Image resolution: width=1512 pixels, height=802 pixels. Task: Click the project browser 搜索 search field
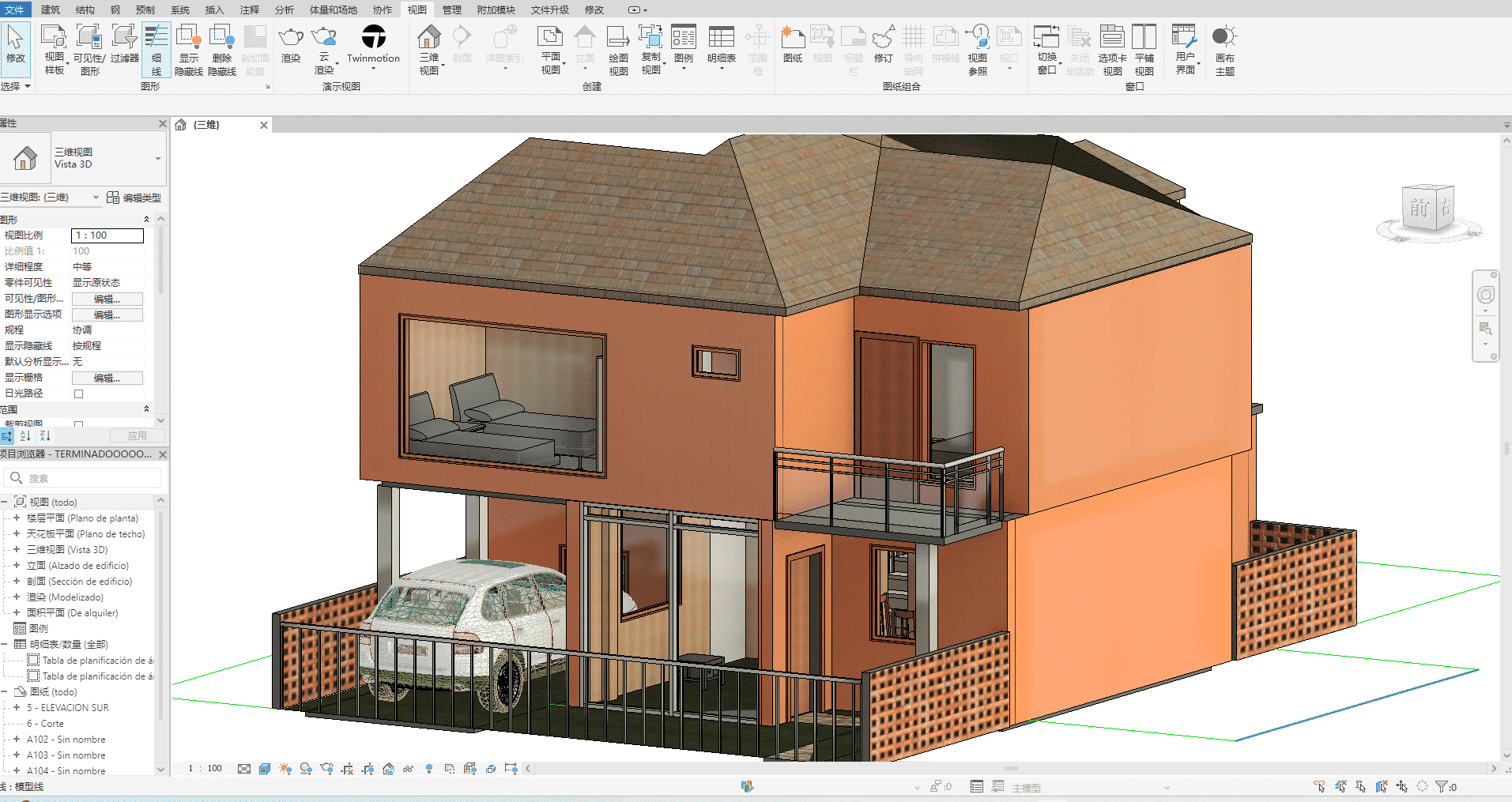click(x=91, y=478)
